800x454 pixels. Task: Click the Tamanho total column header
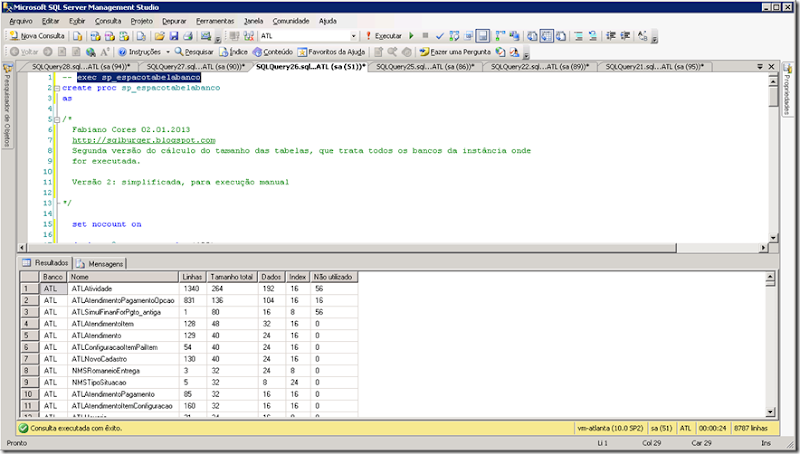[232, 276]
